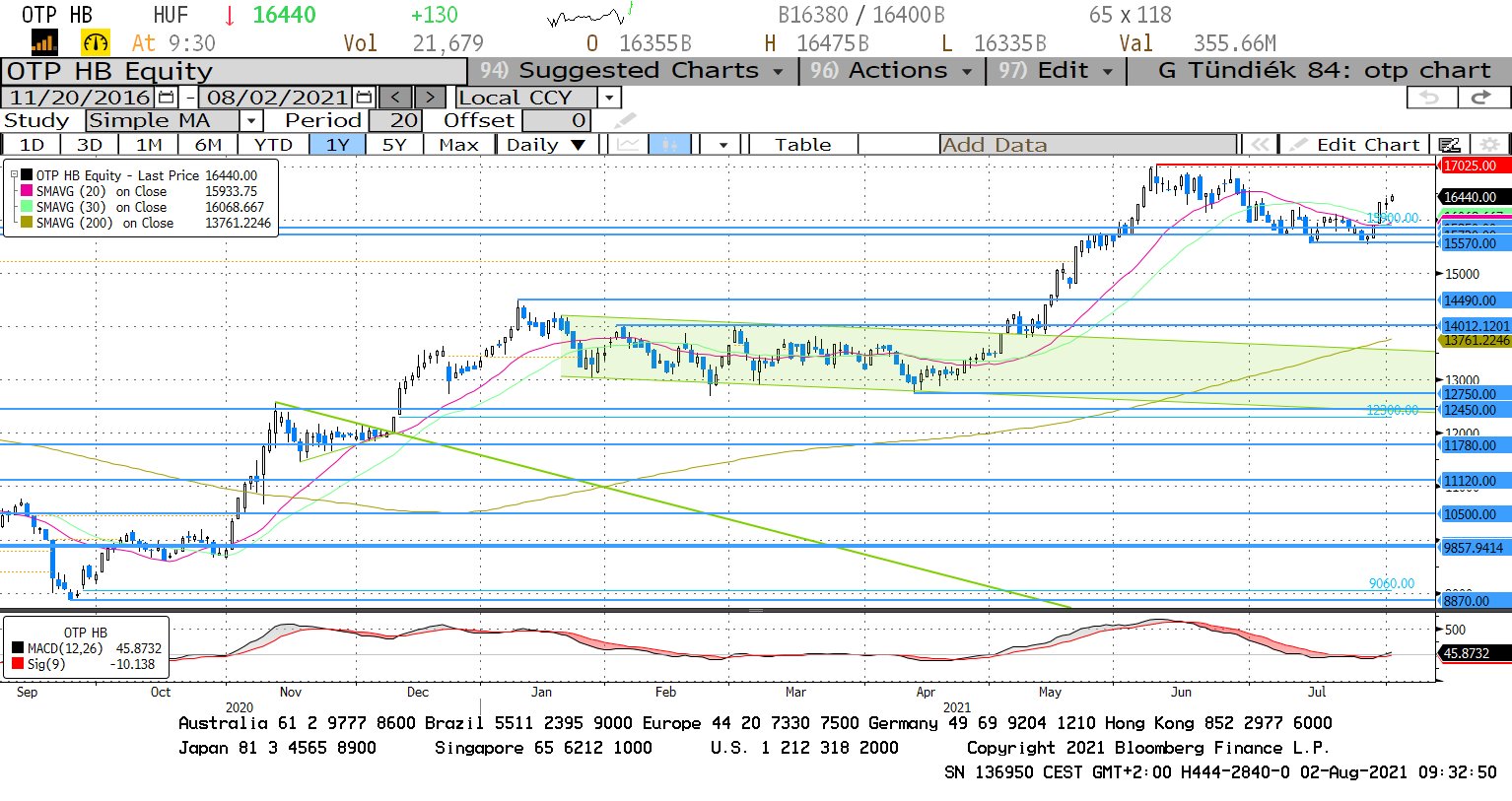This screenshot has width=1512, height=801.
Task: Click the intraday sparkline thumbnail
Action: click(x=589, y=15)
